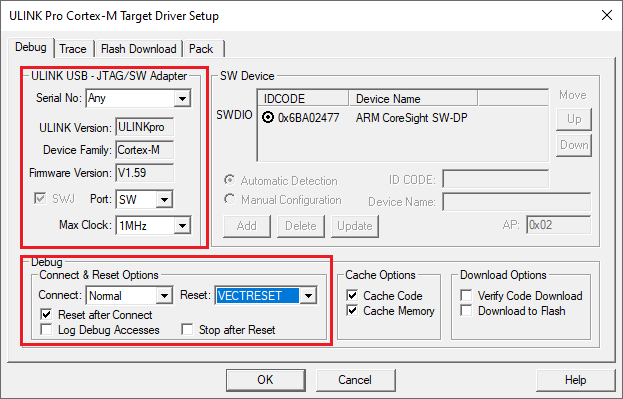Click the Add device button
The height and width of the screenshot is (399, 623).
coord(247,226)
